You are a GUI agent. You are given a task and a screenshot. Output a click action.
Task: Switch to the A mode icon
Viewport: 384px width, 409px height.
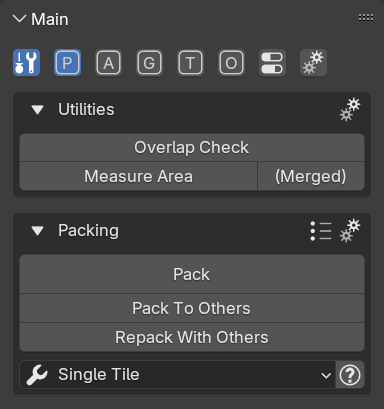[108, 63]
